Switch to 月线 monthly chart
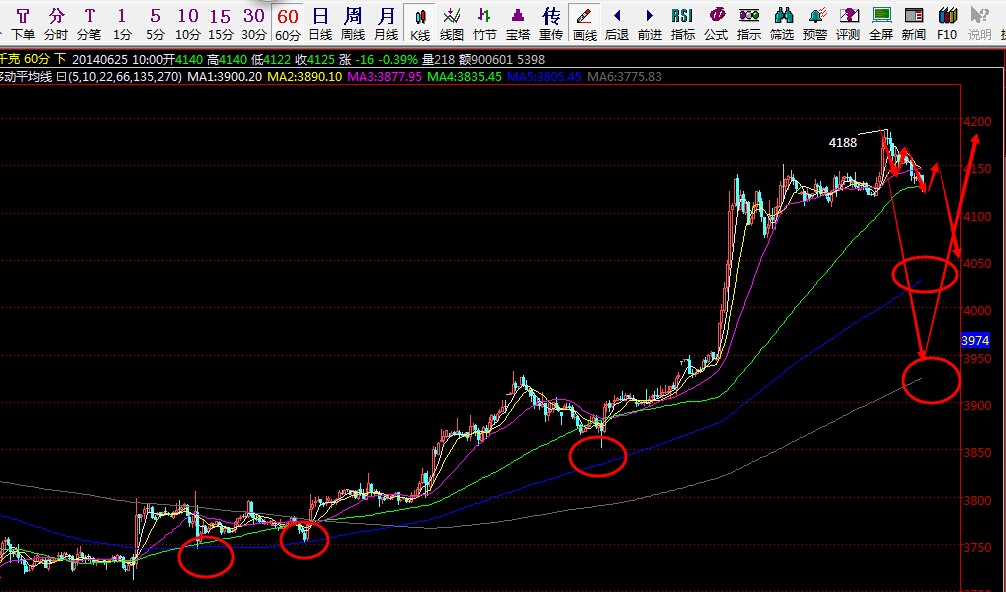1006x592 pixels. (x=386, y=24)
